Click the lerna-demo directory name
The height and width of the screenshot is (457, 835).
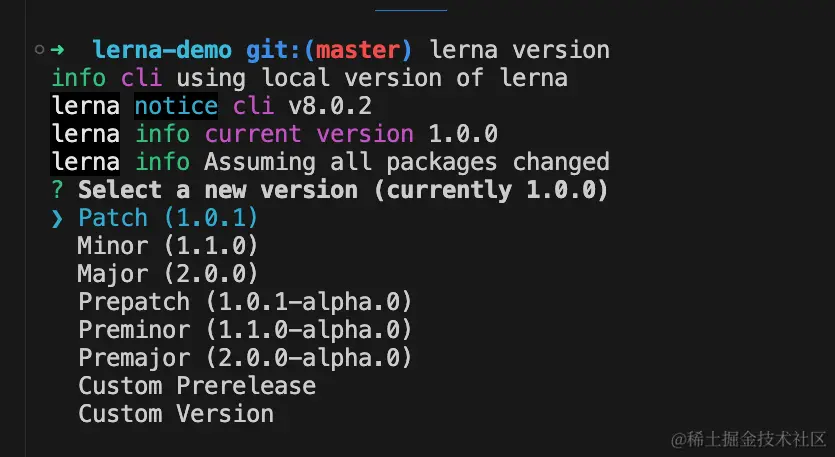click(x=162, y=50)
